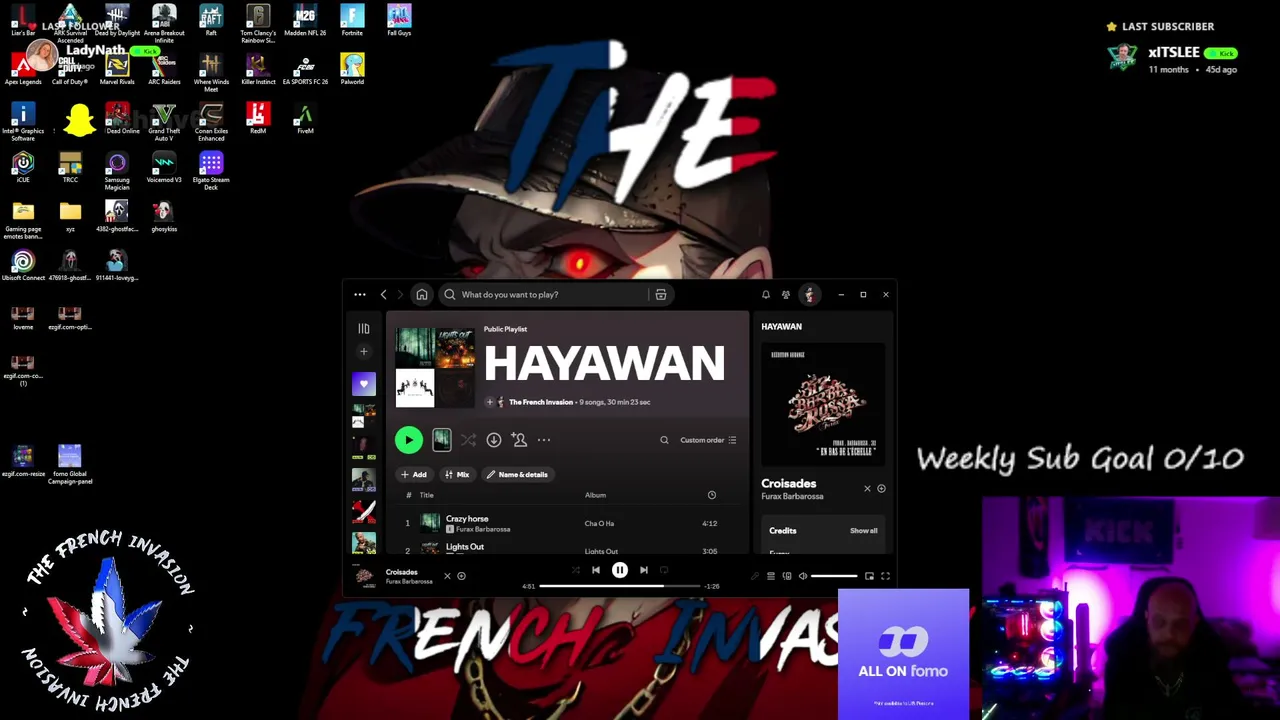This screenshot has height=720, width=1280.
Task: Select Grand Theft Auto V shortcut
Action: [x=164, y=120]
